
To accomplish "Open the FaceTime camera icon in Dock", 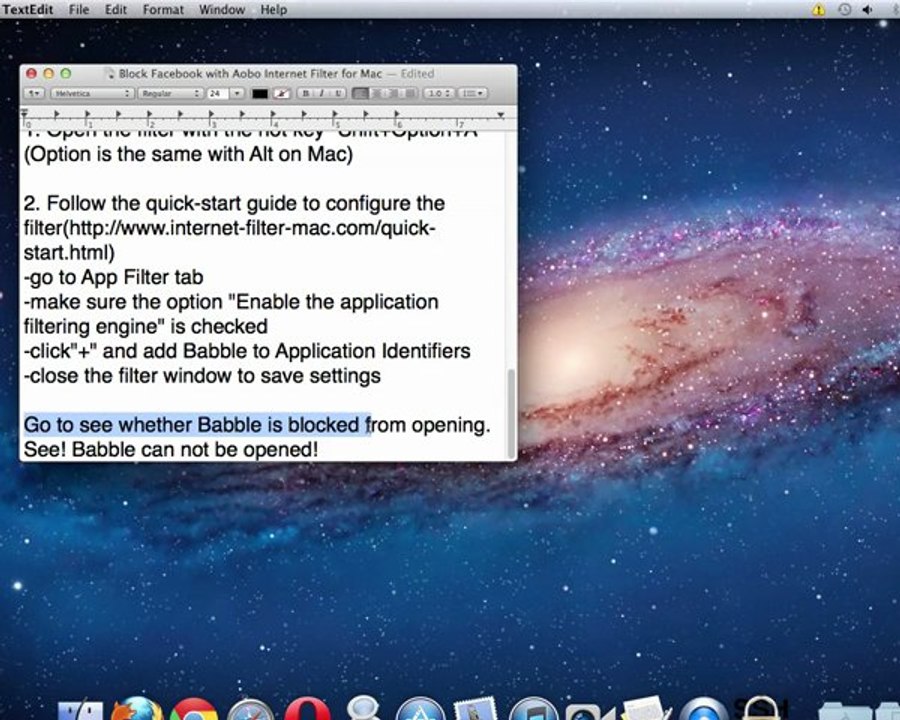I will (589, 712).
